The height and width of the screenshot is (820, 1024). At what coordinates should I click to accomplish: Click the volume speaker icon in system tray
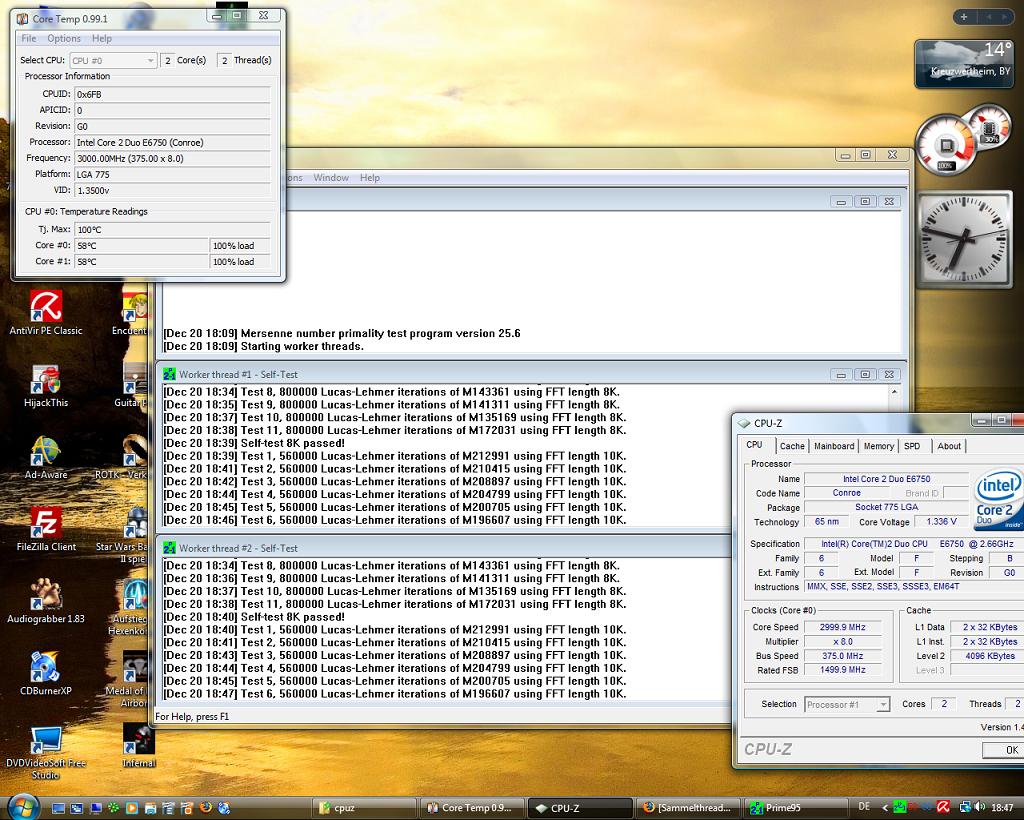[x=980, y=808]
